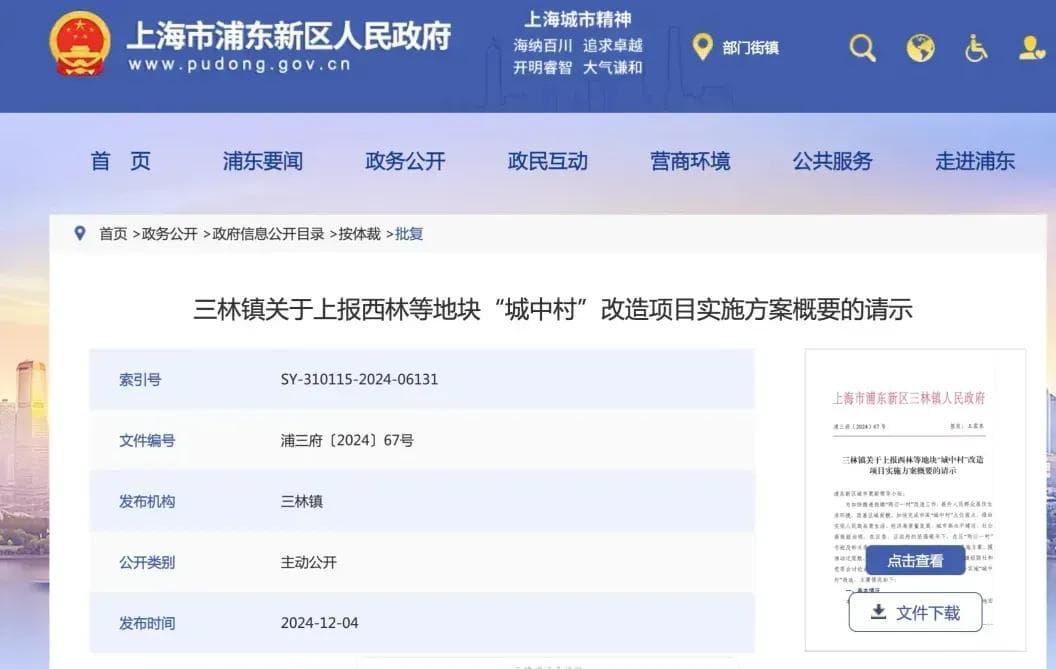Image resolution: width=1056 pixels, height=669 pixels.
Task: Click the download arrow icon on 文件下载
Action: pos(878,612)
